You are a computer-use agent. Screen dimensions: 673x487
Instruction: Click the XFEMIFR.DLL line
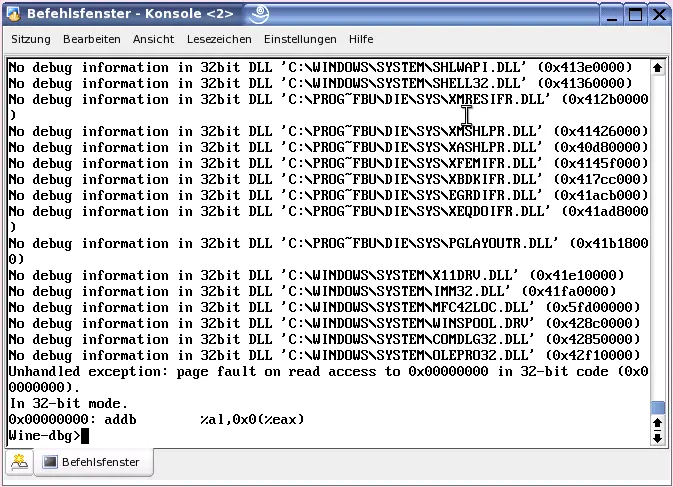(328, 163)
